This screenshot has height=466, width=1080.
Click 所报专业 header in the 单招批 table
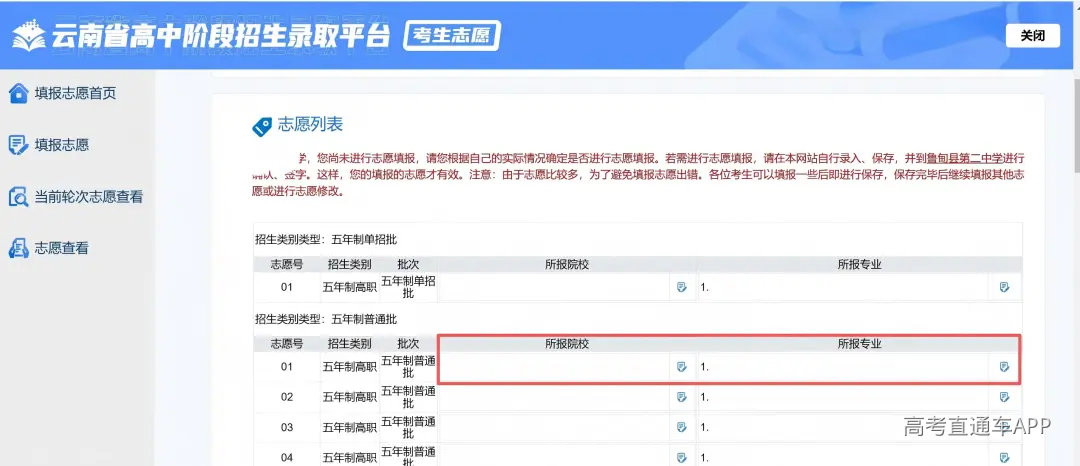pos(860,264)
